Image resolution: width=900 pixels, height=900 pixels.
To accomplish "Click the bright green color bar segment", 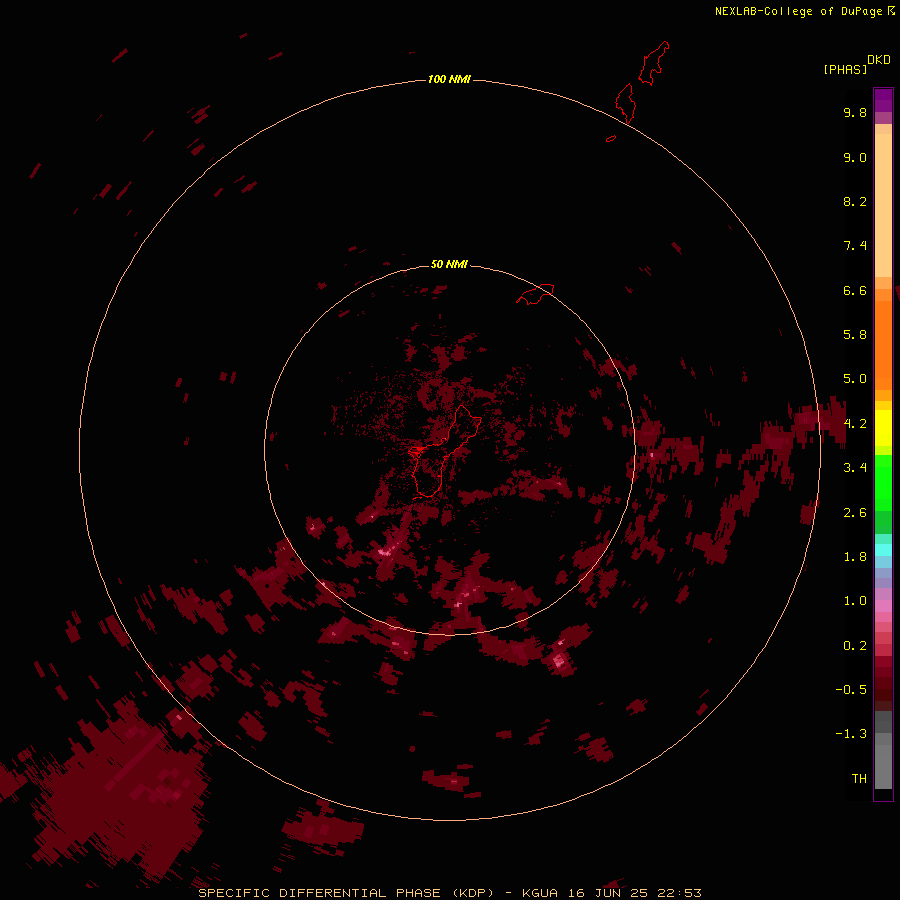I will click(883, 482).
